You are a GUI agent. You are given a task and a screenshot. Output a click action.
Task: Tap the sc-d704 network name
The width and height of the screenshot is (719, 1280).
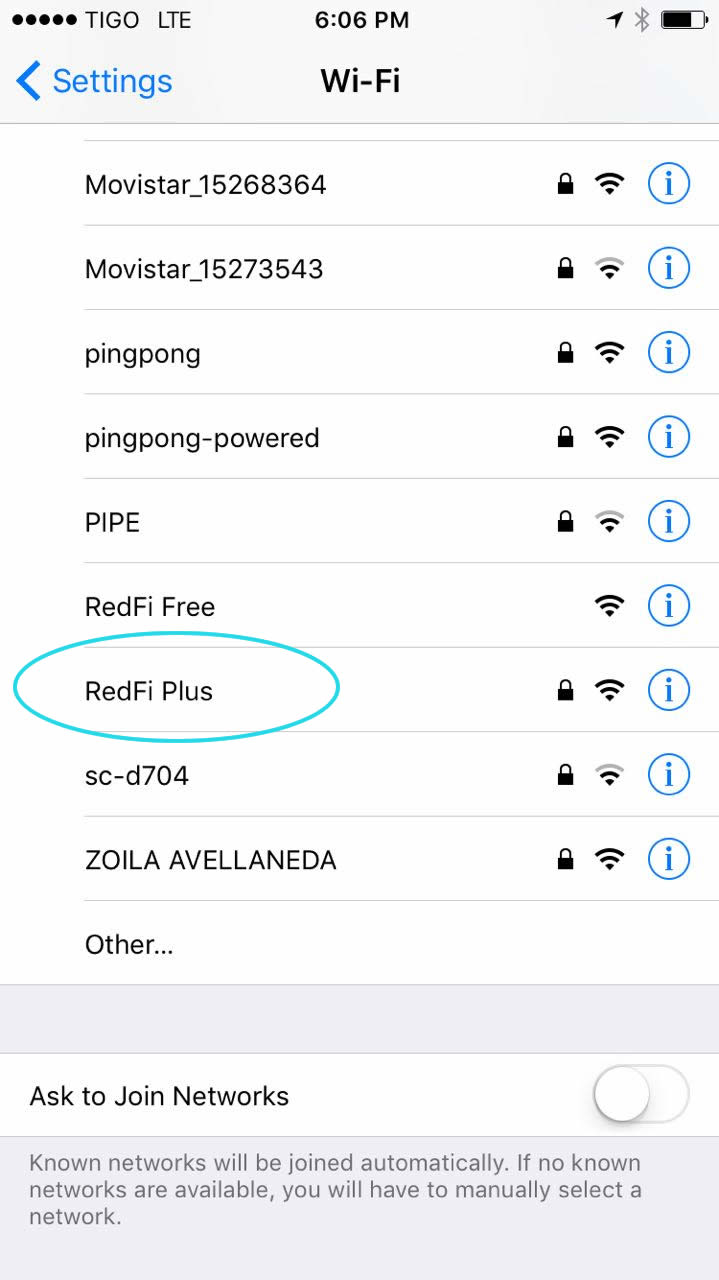[137, 774]
